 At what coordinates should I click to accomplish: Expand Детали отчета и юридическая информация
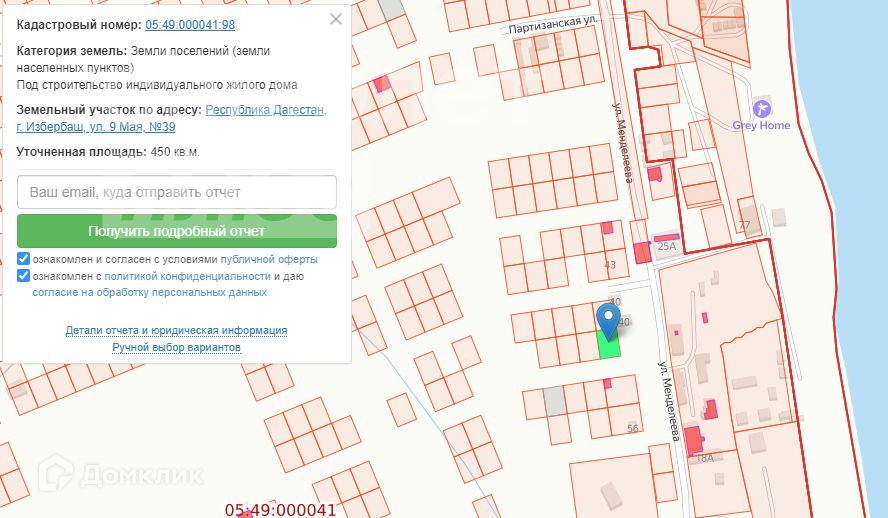pyautogui.click(x=176, y=330)
